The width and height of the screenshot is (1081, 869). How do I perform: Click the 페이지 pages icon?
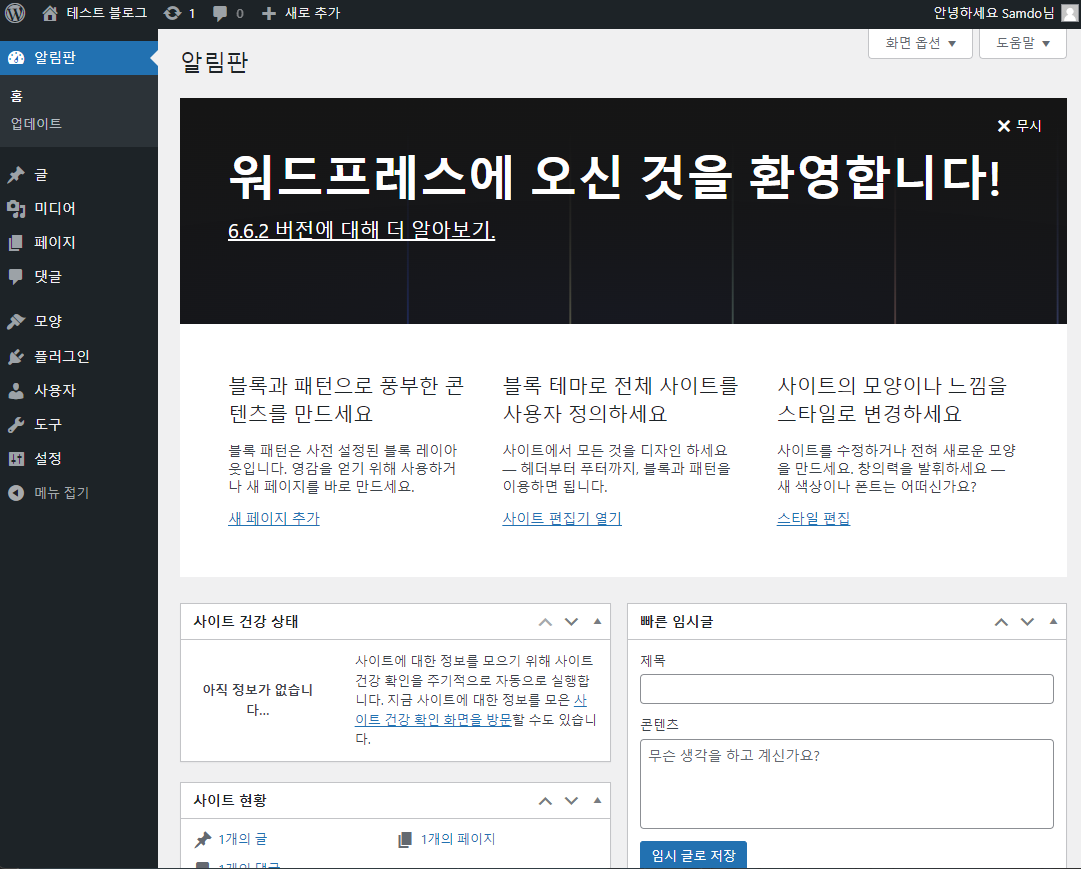click(x=16, y=243)
